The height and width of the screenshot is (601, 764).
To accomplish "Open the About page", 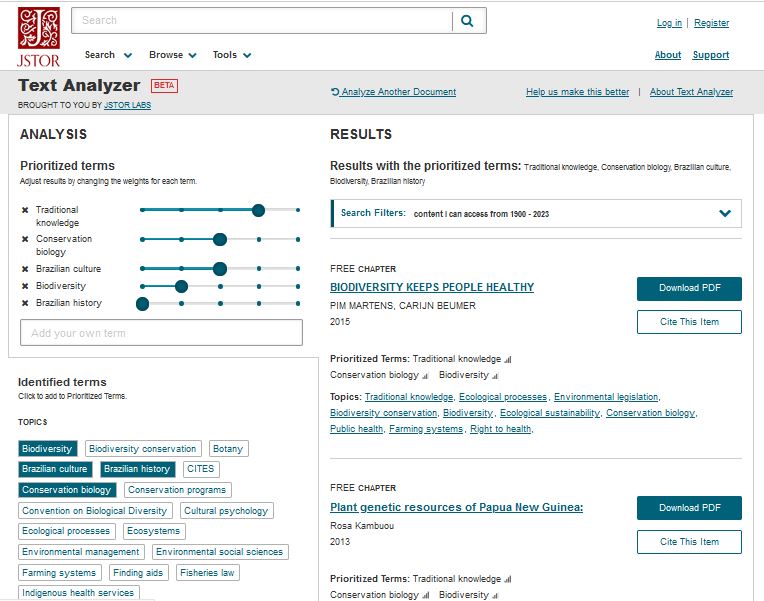I will pyautogui.click(x=668, y=55).
